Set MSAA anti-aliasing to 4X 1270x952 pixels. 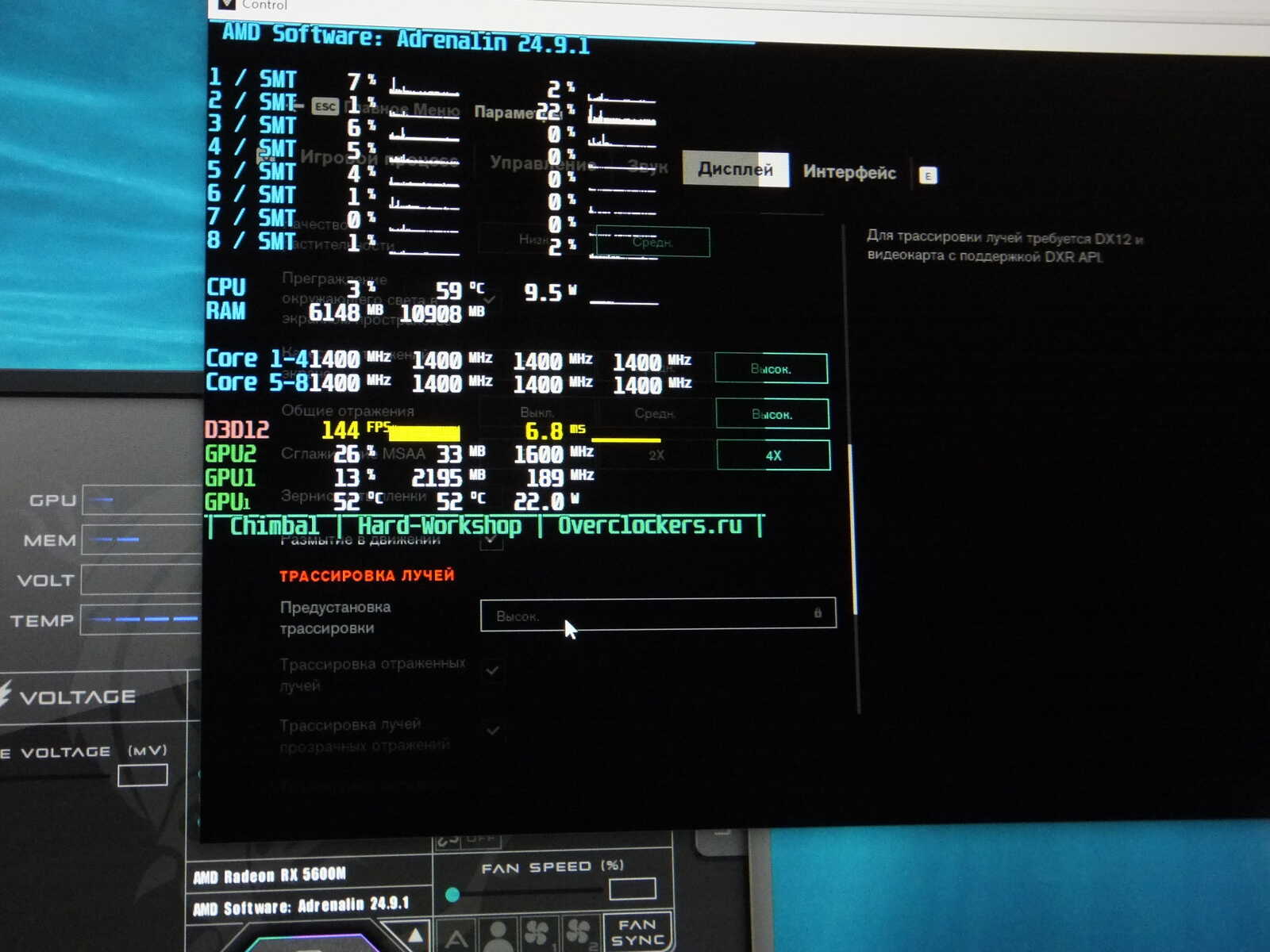pos(773,455)
